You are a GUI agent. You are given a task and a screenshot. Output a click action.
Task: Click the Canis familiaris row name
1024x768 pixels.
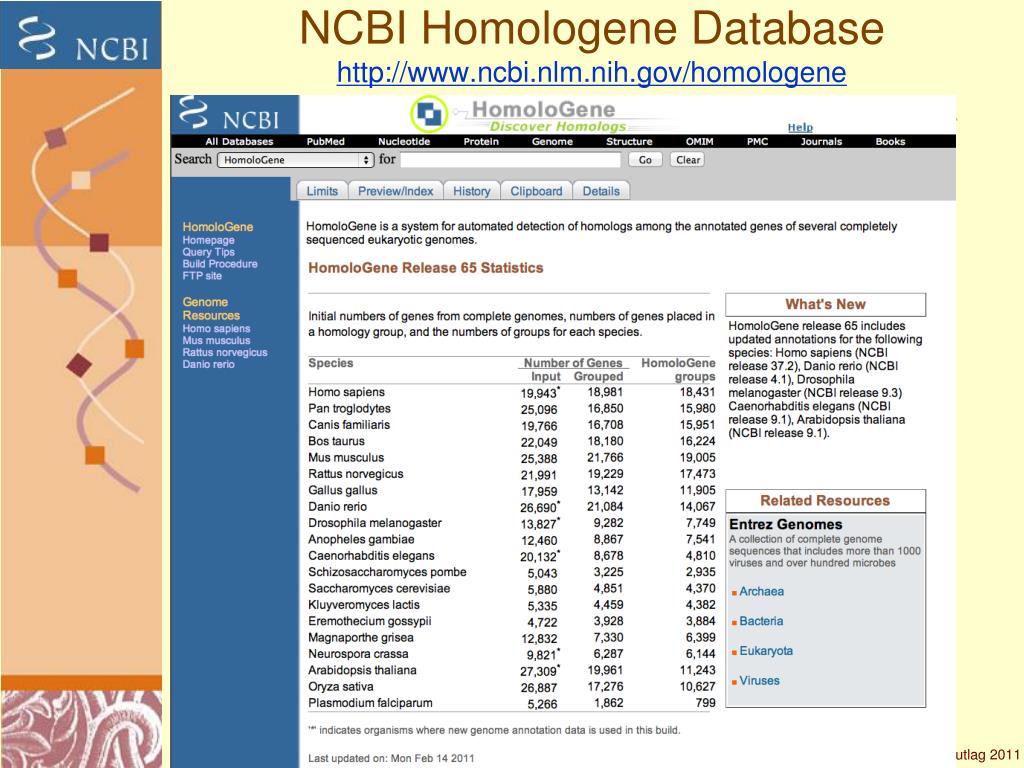349,424
